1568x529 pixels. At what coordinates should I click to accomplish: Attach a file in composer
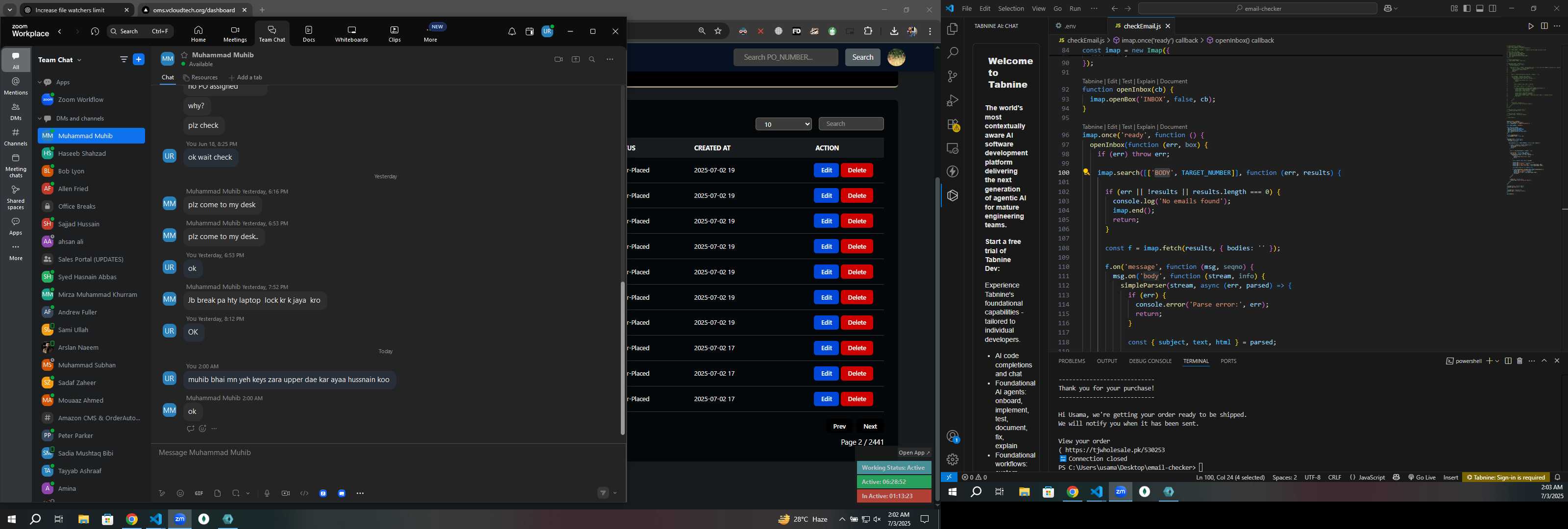pyautogui.click(x=217, y=493)
